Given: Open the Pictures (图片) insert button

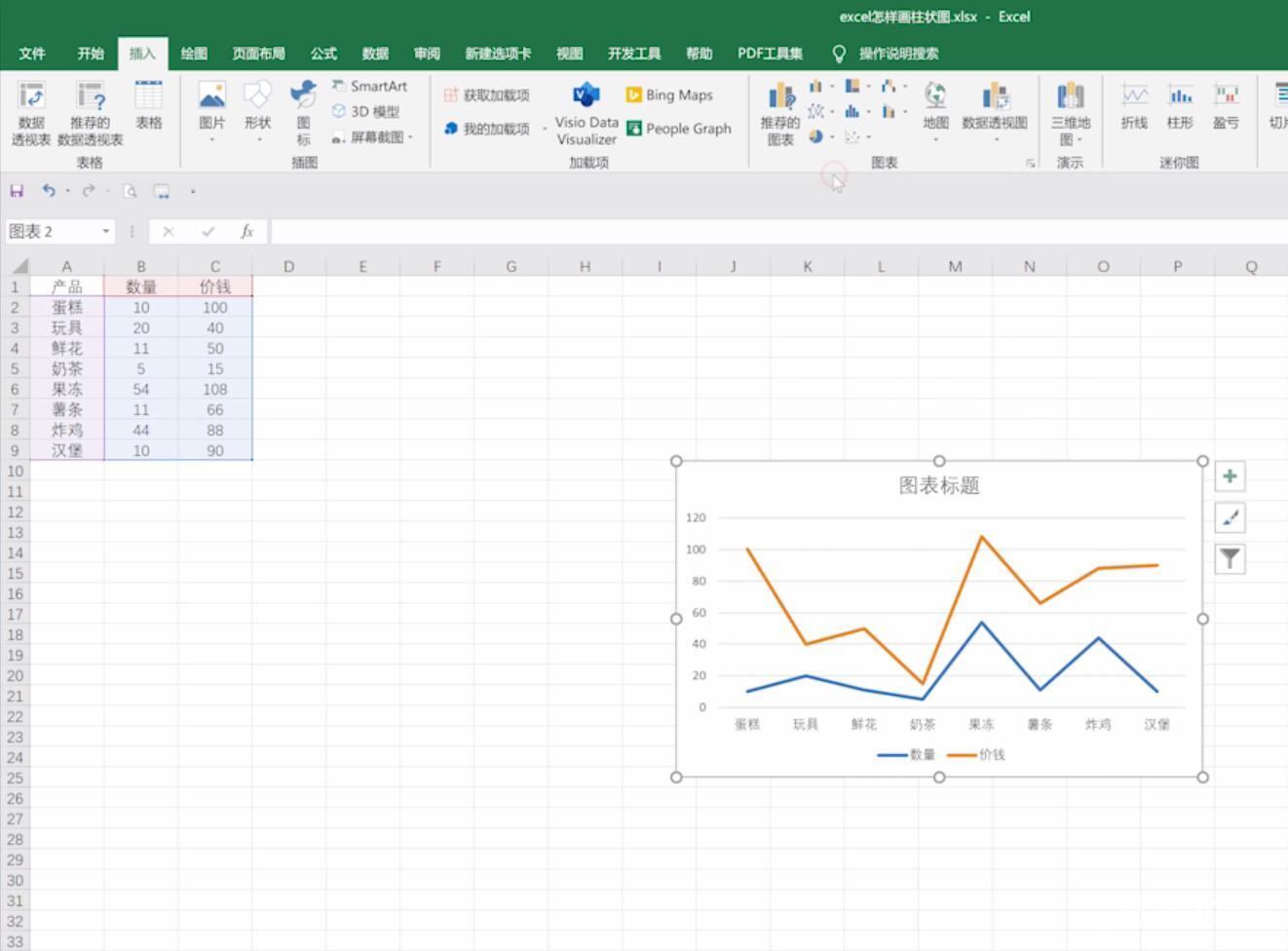Looking at the screenshot, I should click(211, 112).
